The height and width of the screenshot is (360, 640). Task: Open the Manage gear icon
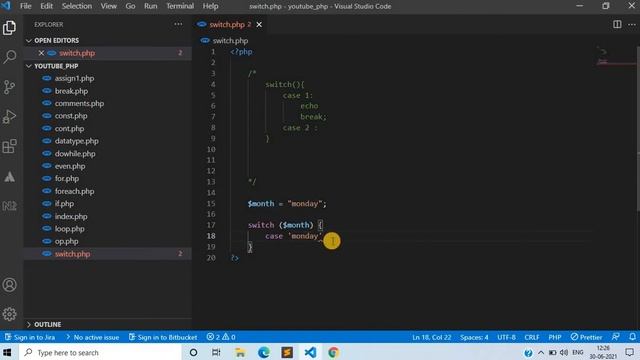click(9, 314)
